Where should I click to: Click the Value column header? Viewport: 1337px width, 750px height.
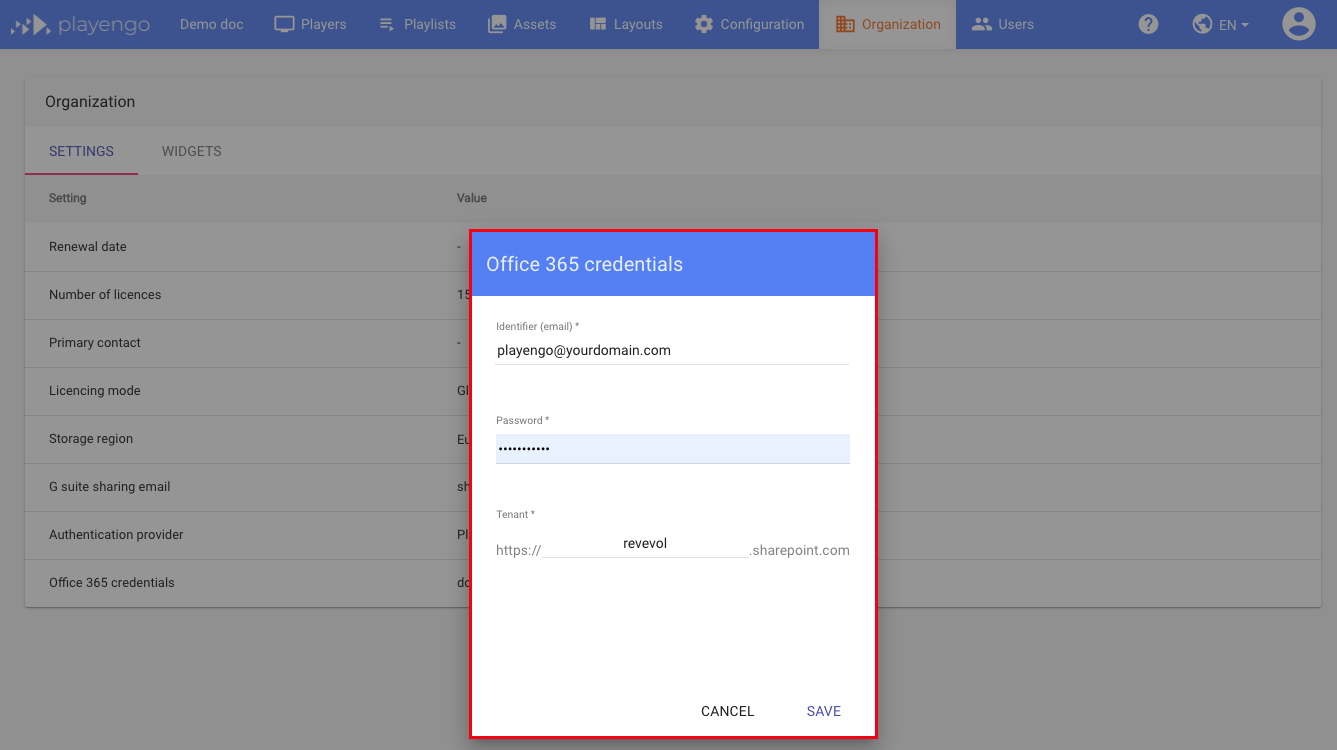pyautogui.click(x=472, y=198)
